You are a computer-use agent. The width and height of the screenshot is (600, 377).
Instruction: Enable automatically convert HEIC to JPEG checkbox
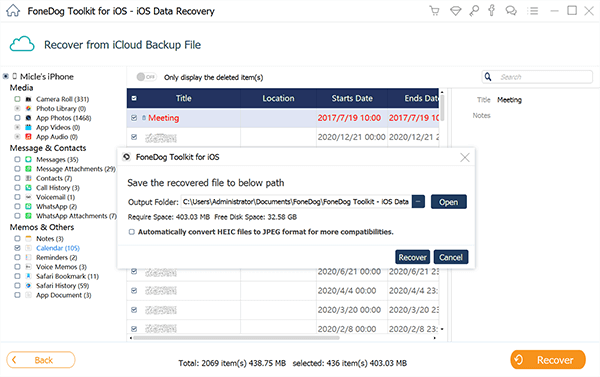pos(132,232)
